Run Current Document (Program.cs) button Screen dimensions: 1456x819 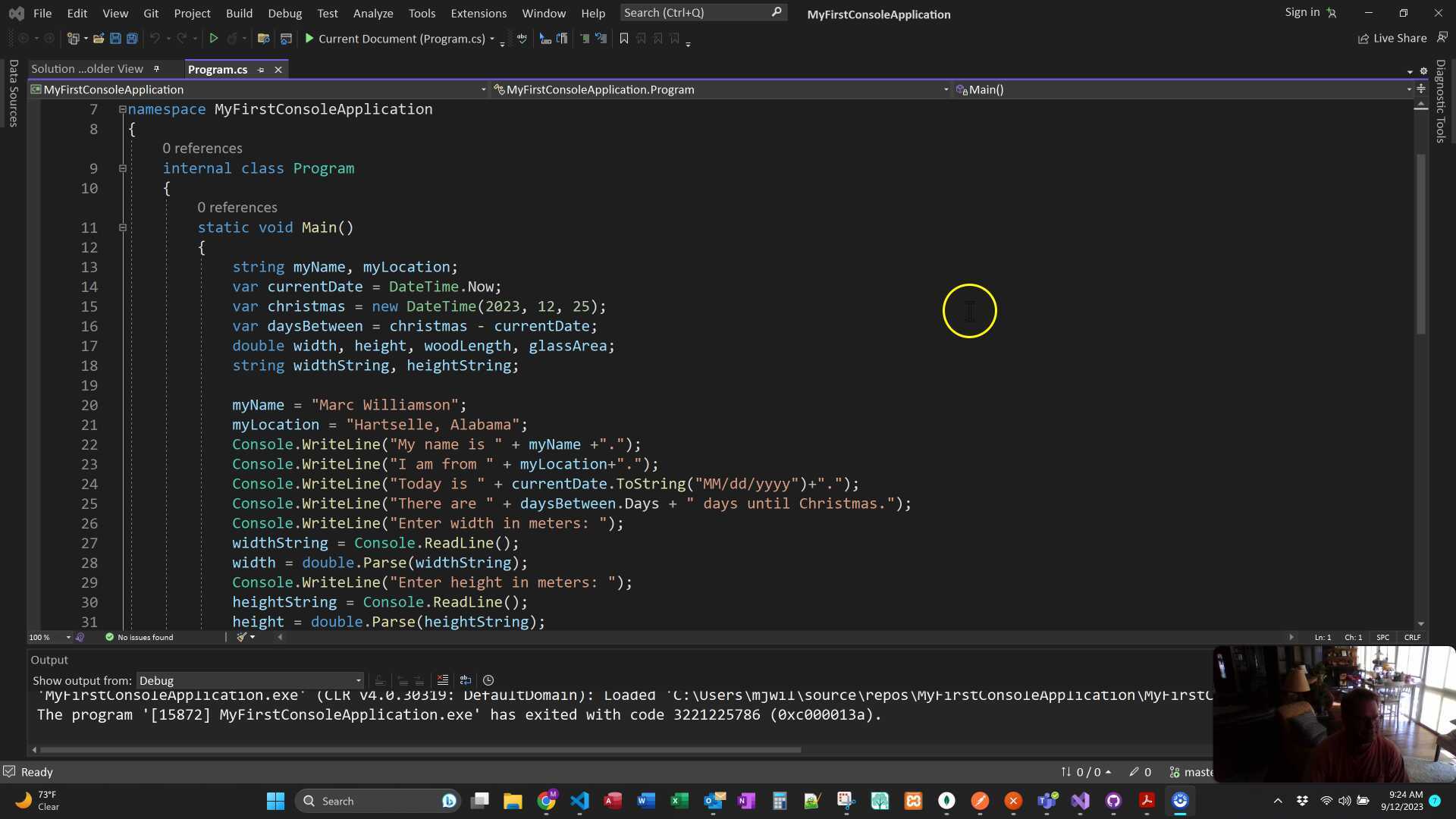(394, 39)
